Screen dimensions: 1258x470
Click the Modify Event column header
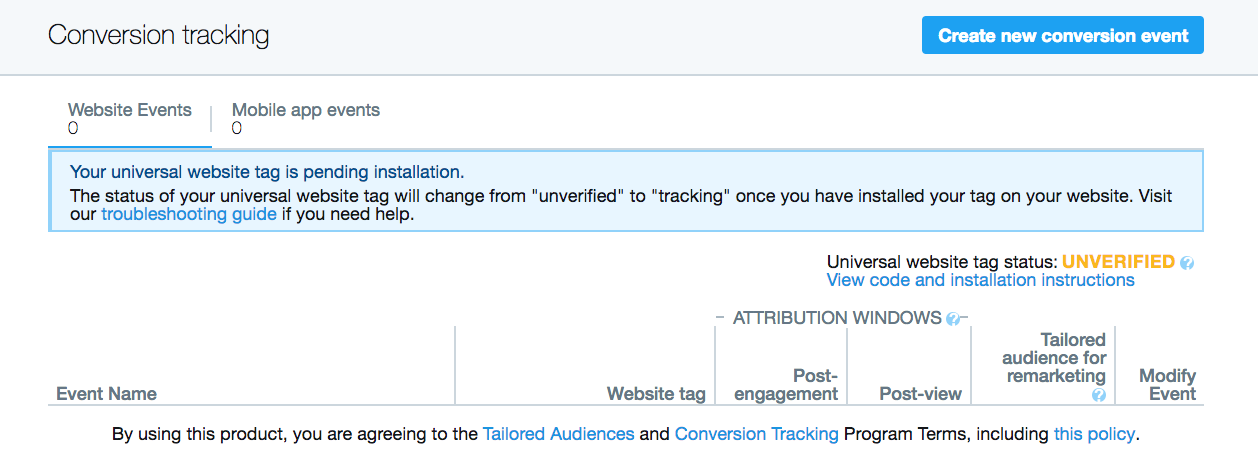[x=1168, y=385]
